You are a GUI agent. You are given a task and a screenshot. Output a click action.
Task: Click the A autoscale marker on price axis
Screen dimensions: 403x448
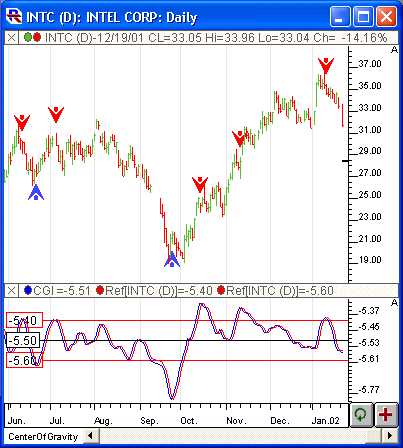(394, 50)
